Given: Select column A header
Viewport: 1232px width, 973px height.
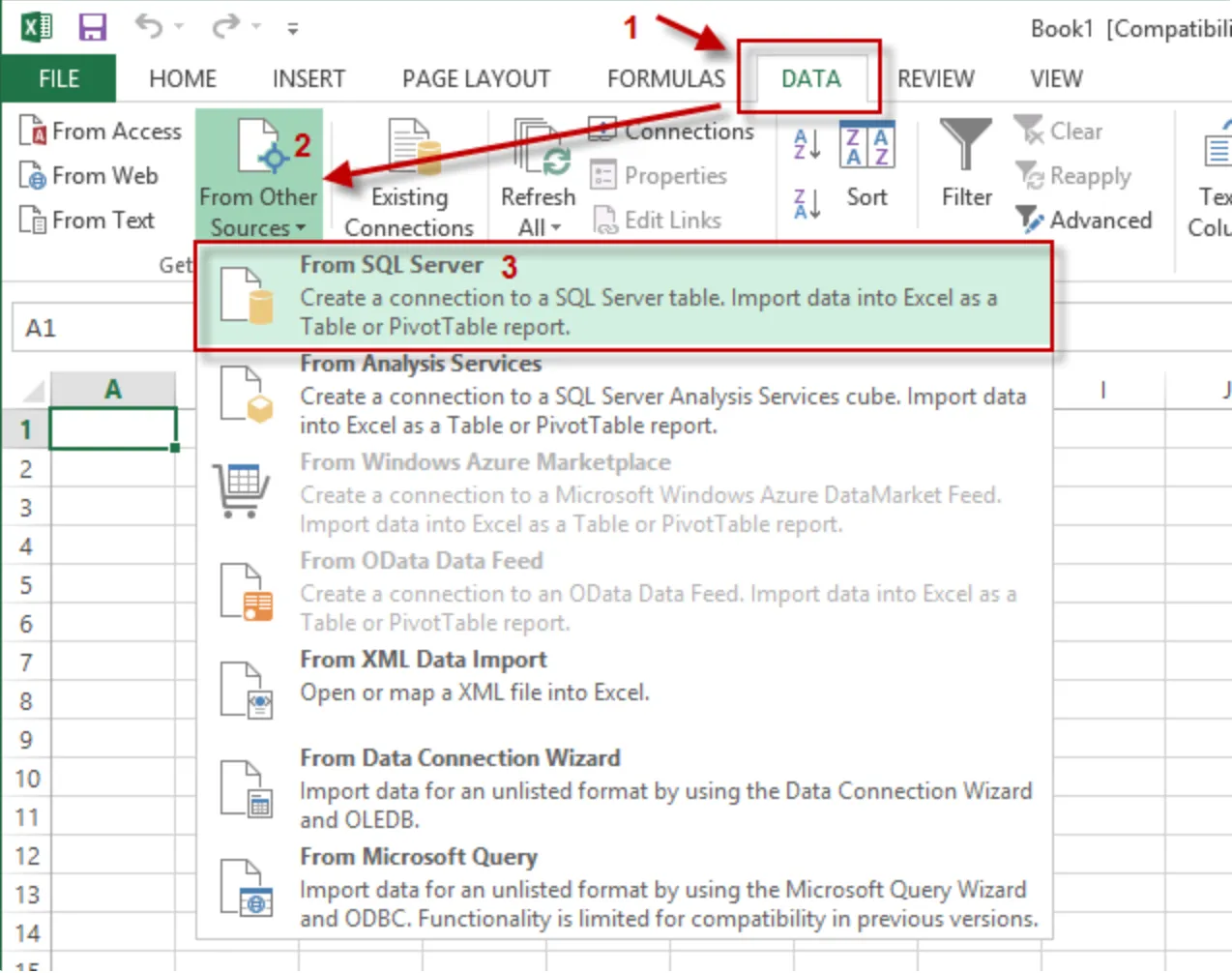Looking at the screenshot, I should click(113, 390).
